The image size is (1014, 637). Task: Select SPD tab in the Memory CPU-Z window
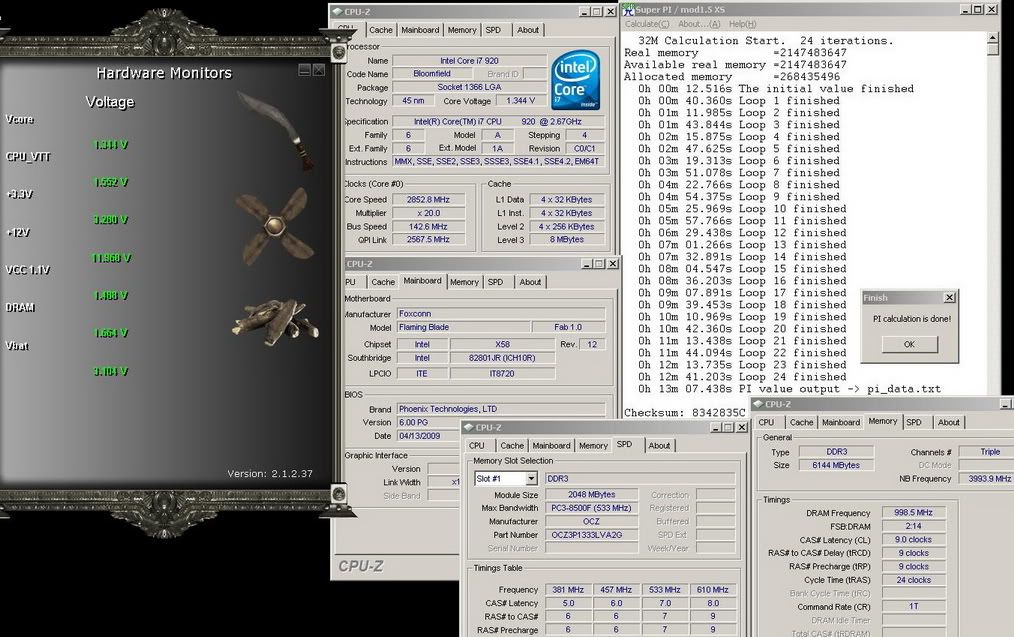pos(914,422)
